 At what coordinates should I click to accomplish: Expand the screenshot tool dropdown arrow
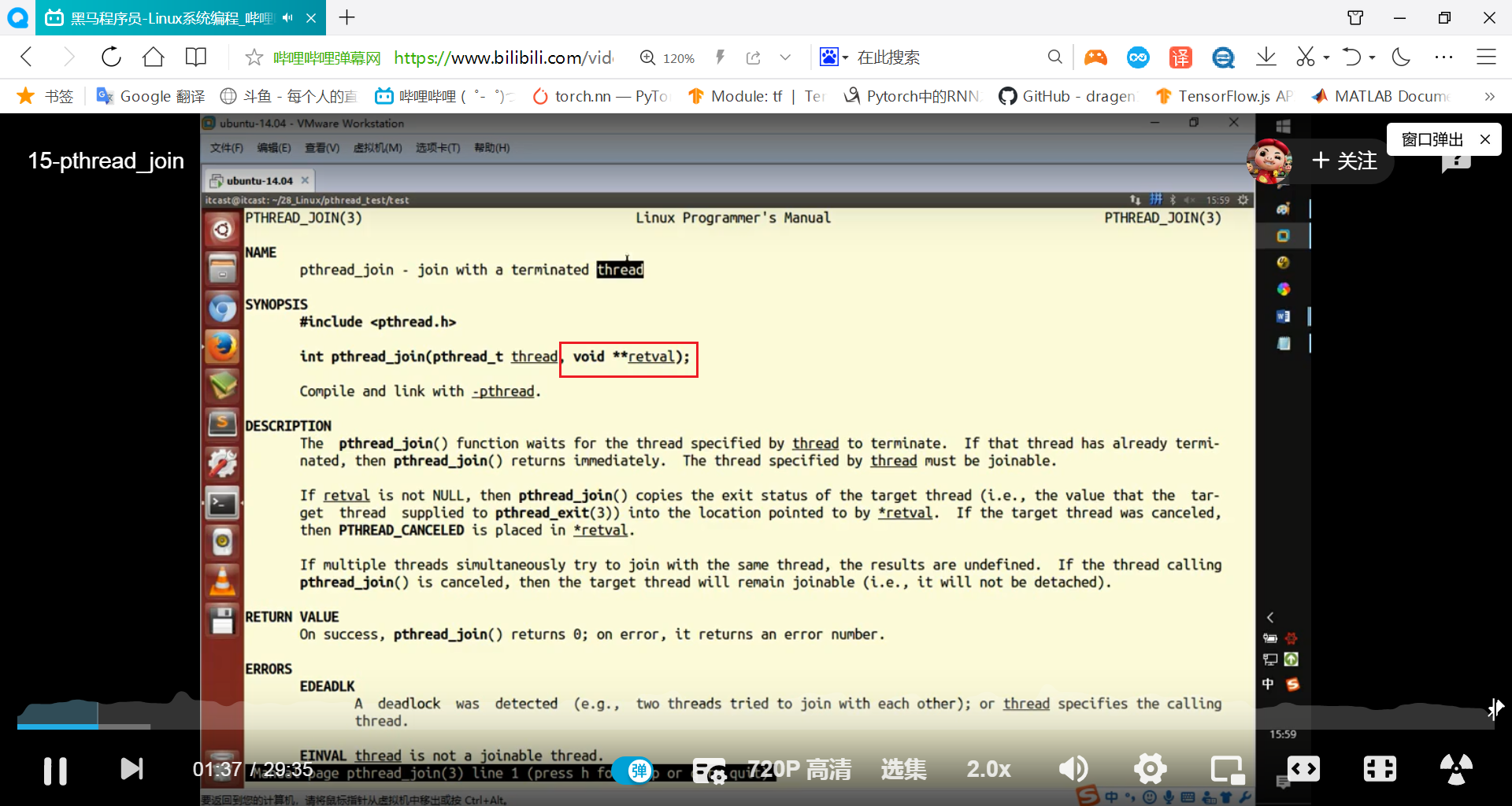[1327, 57]
